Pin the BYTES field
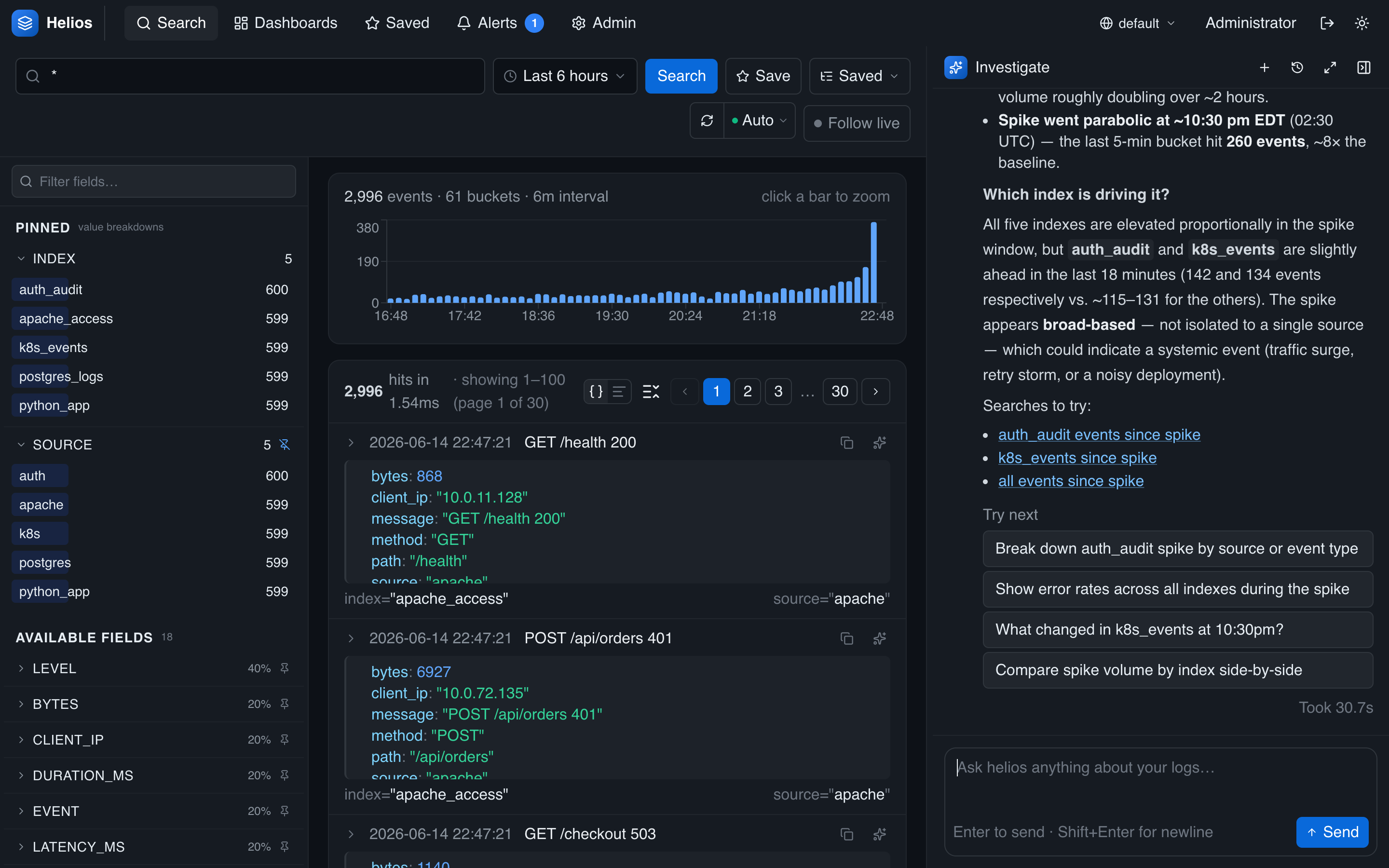Screen dimensions: 1389x868 [285, 704]
